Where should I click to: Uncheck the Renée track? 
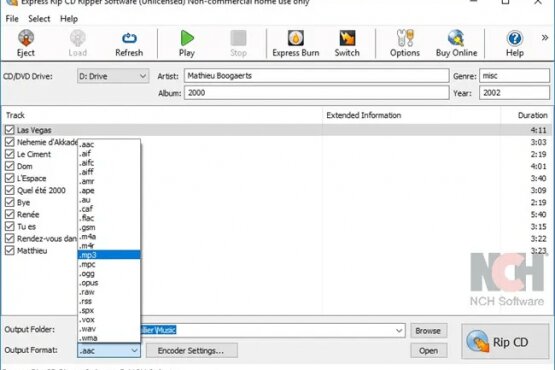click(x=10, y=214)
